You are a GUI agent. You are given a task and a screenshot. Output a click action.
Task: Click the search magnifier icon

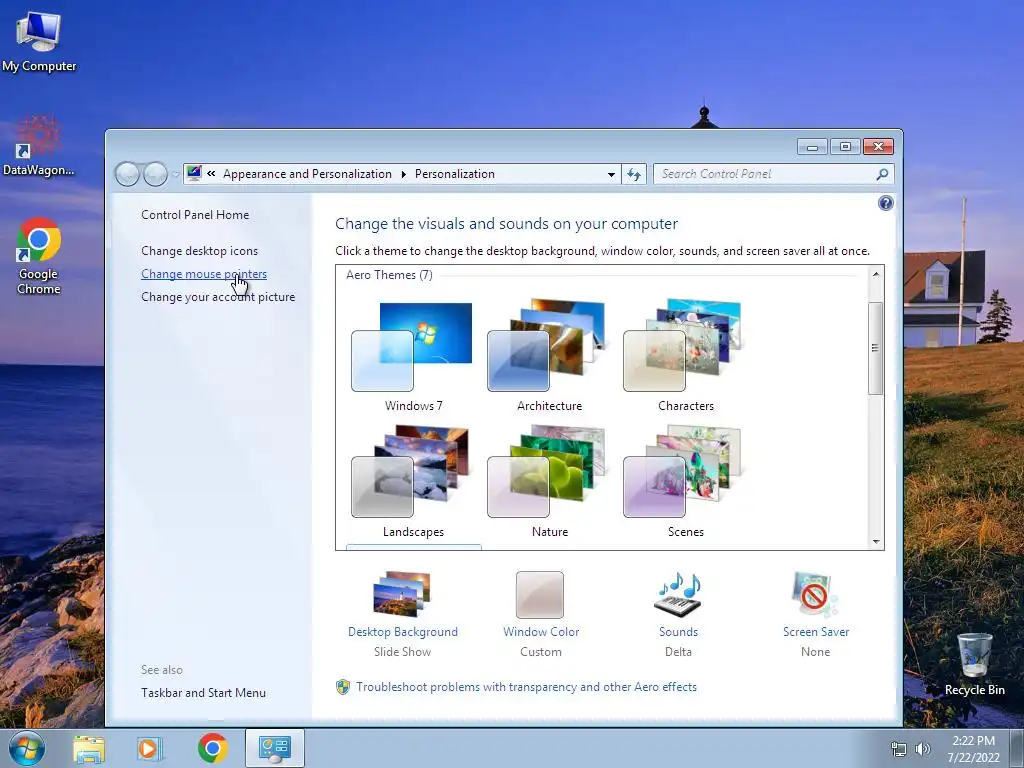pyautogui.click(x=882, y=174)
